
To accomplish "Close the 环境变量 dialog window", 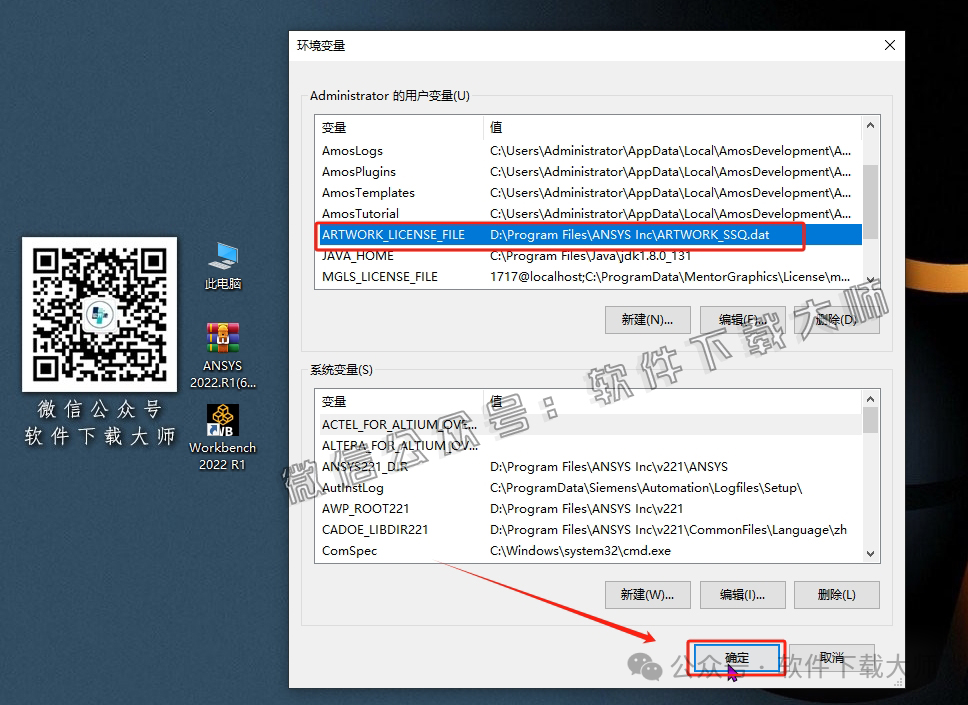I will 889,45.
